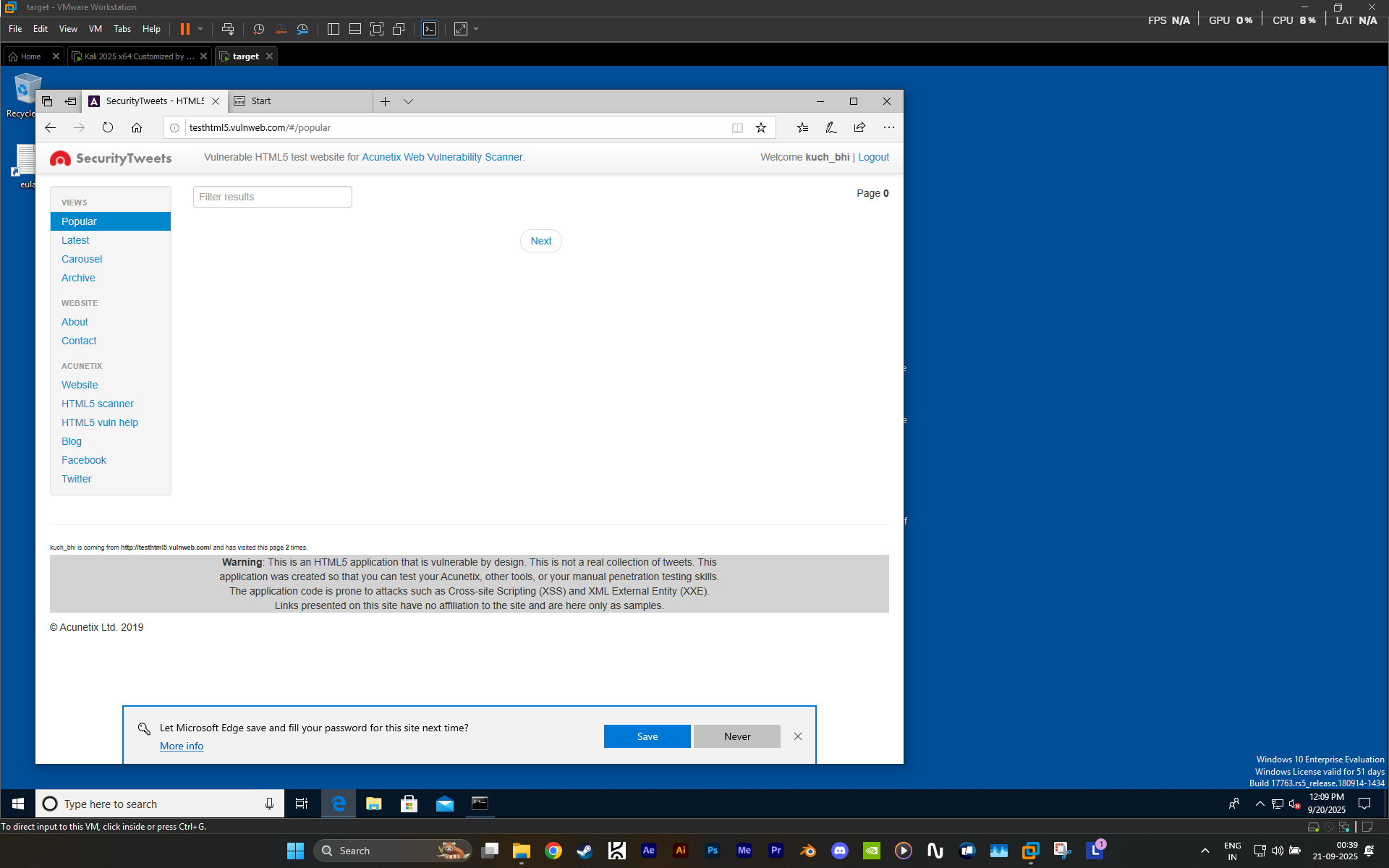Viewport: 1389px width, 868px height.
Task: Open the Edge share page icon
Action: coord(859,127)
